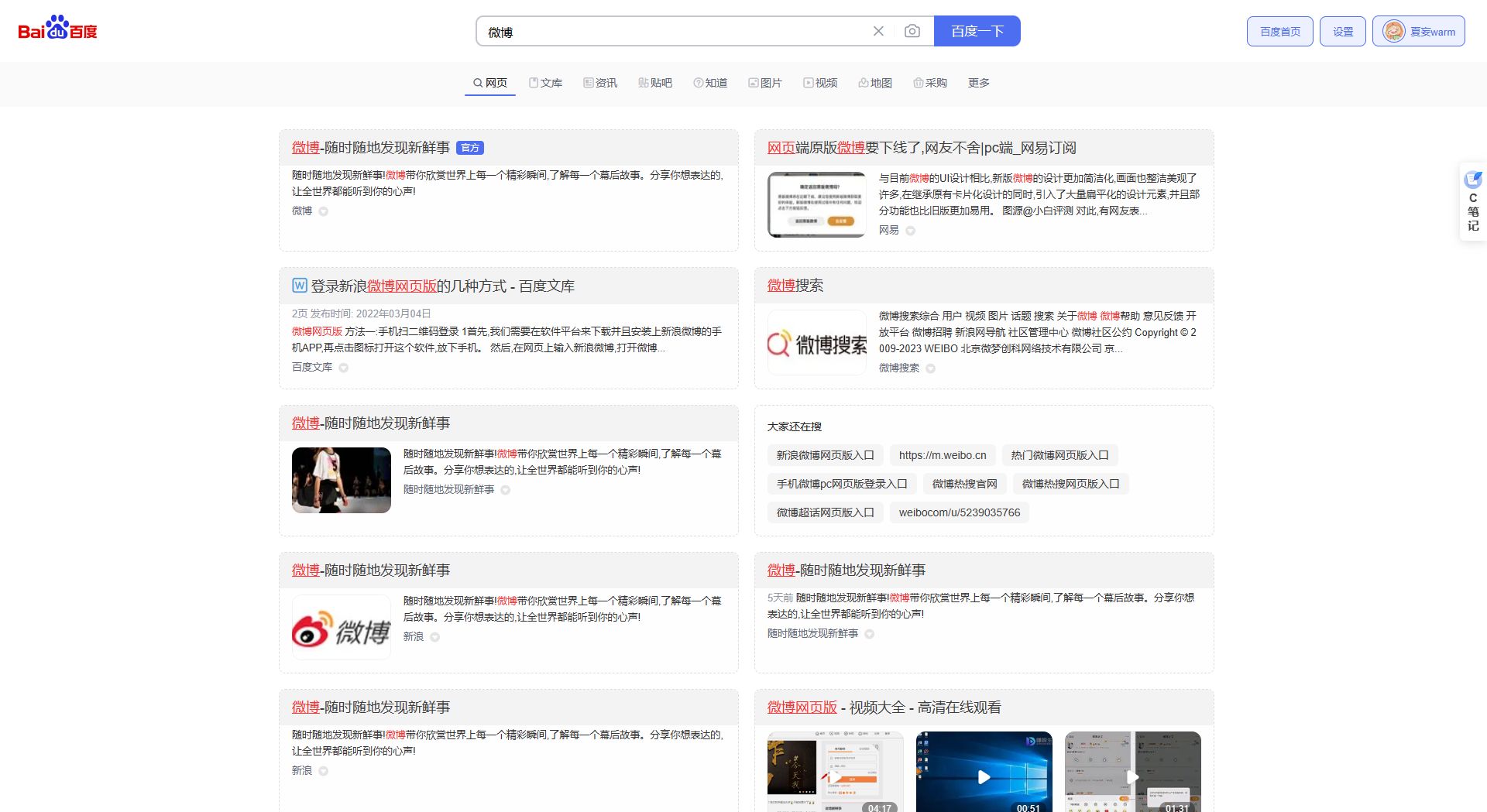This screenshot has width=1487, height=812.
Task: Switch to the 地图 tab
Action: point(875,83)
